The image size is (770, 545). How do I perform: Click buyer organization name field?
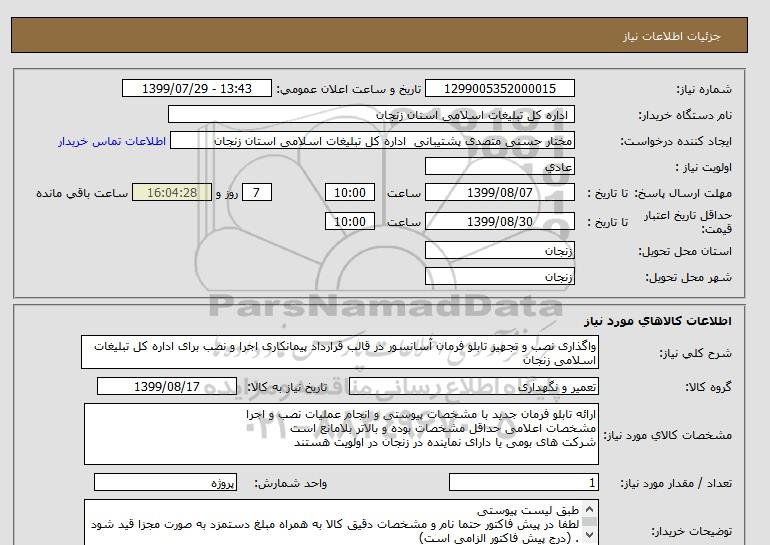(371, 114)
